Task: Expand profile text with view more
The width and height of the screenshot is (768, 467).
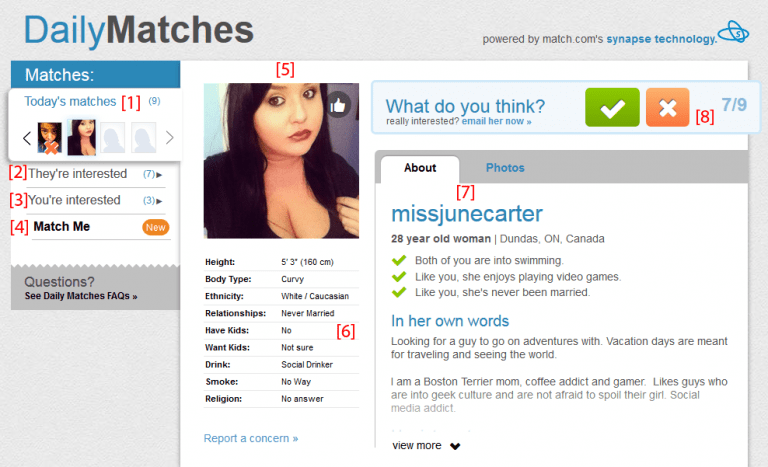Action: (426, 445)
